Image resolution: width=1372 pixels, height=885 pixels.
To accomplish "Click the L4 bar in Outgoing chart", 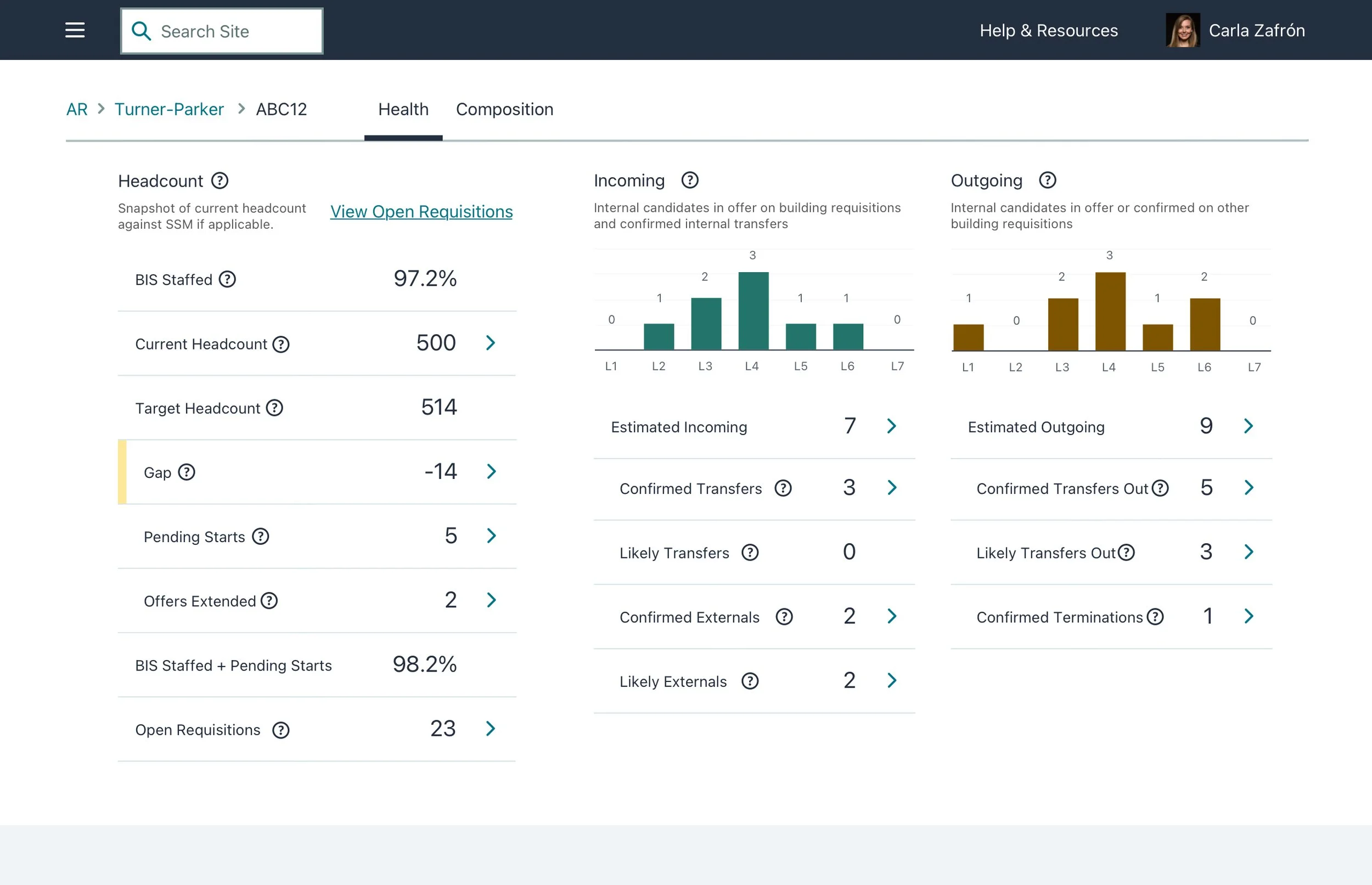I will pos(1110,311).
